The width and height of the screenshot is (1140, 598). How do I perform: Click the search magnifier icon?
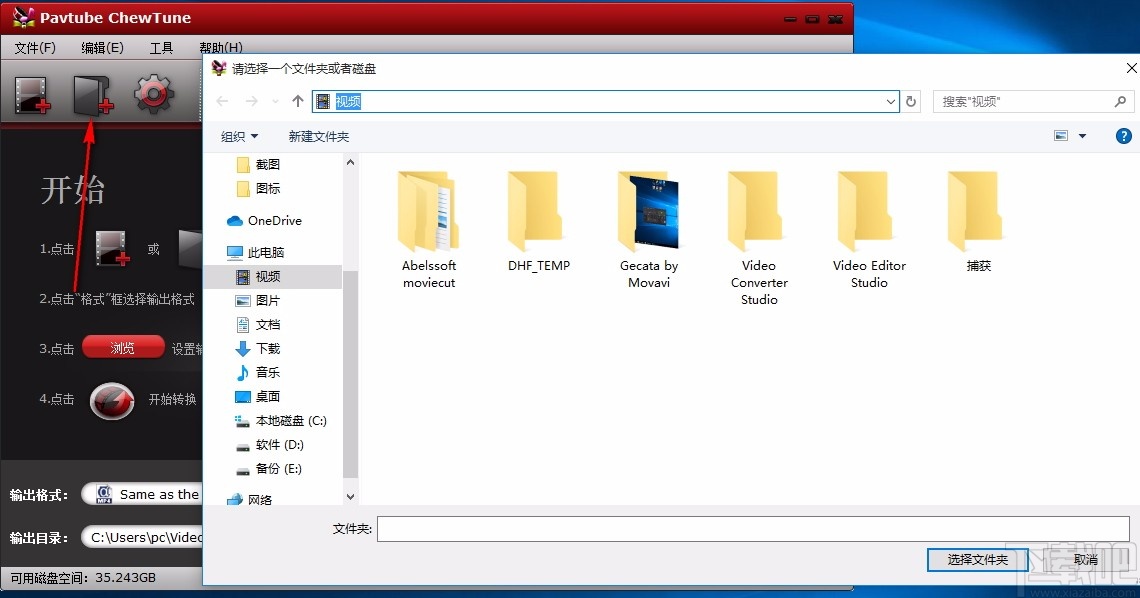[1120, 102]
